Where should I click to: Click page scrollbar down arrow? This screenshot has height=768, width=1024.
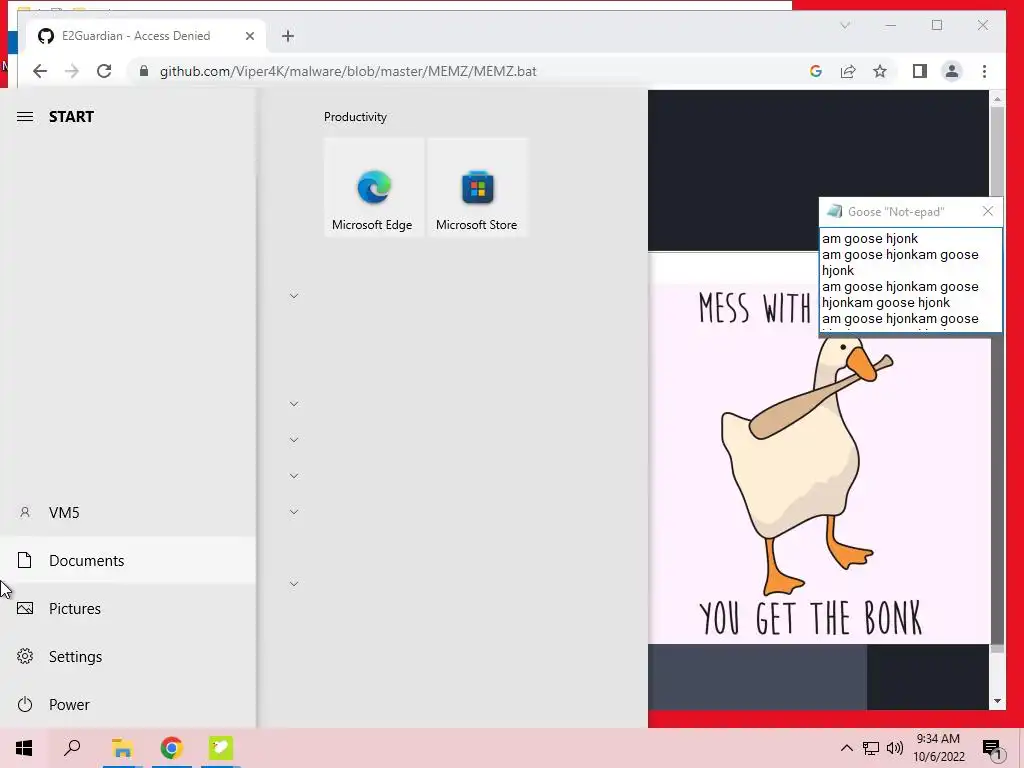pos(997,701)
